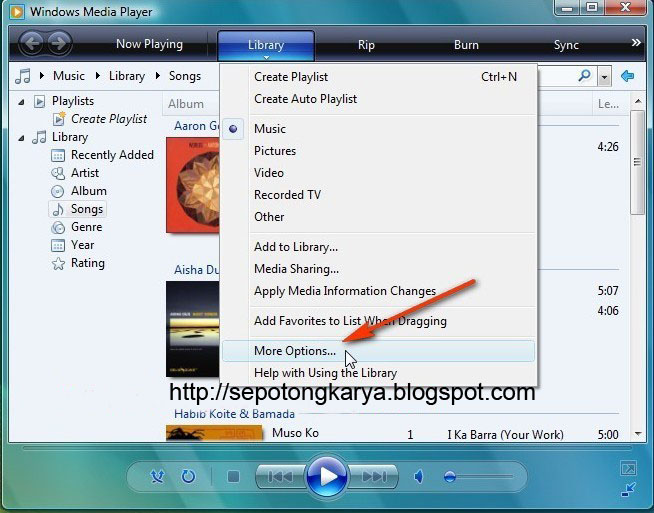Choose Media Sharing... menu item

pyautogui.click(x=379, y=269)
